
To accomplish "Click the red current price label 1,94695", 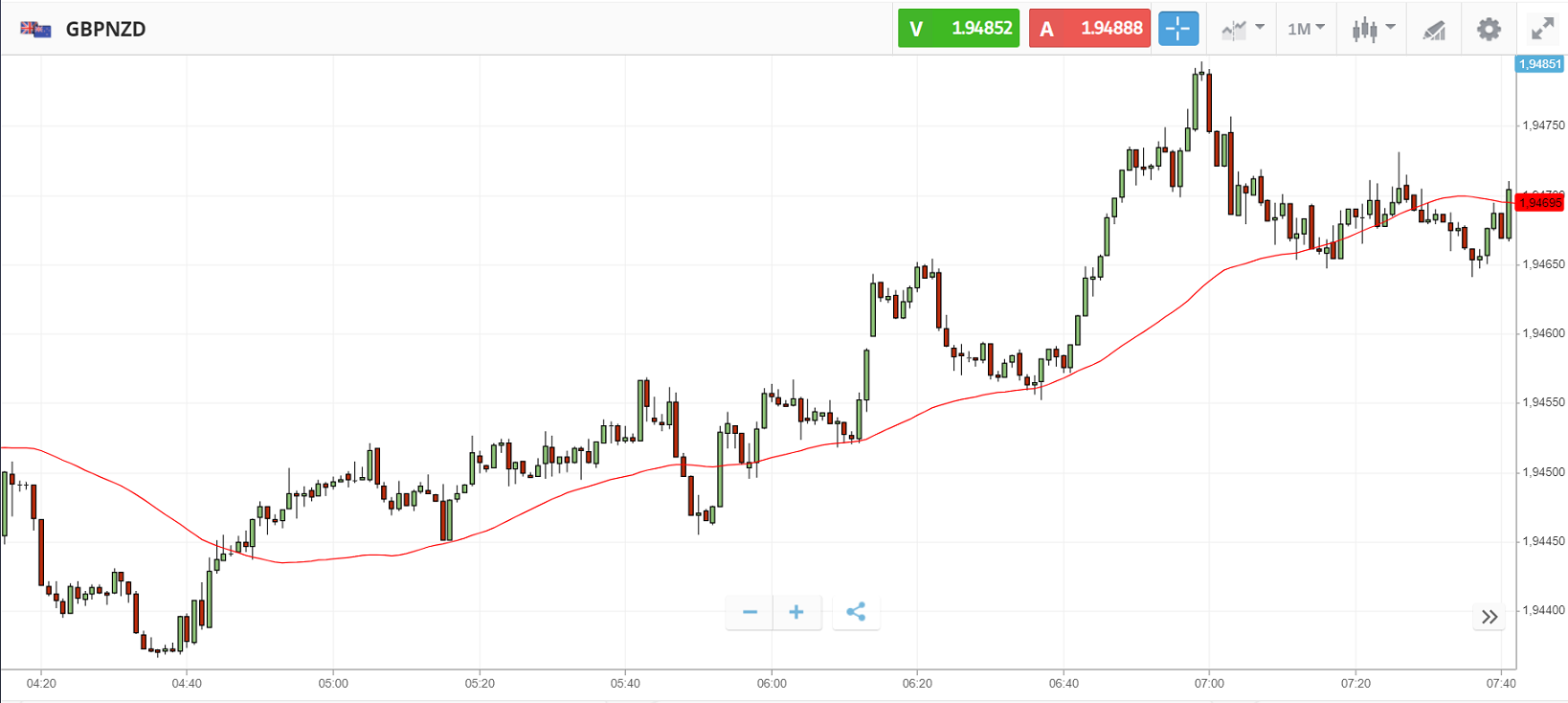I will 1540,203.
